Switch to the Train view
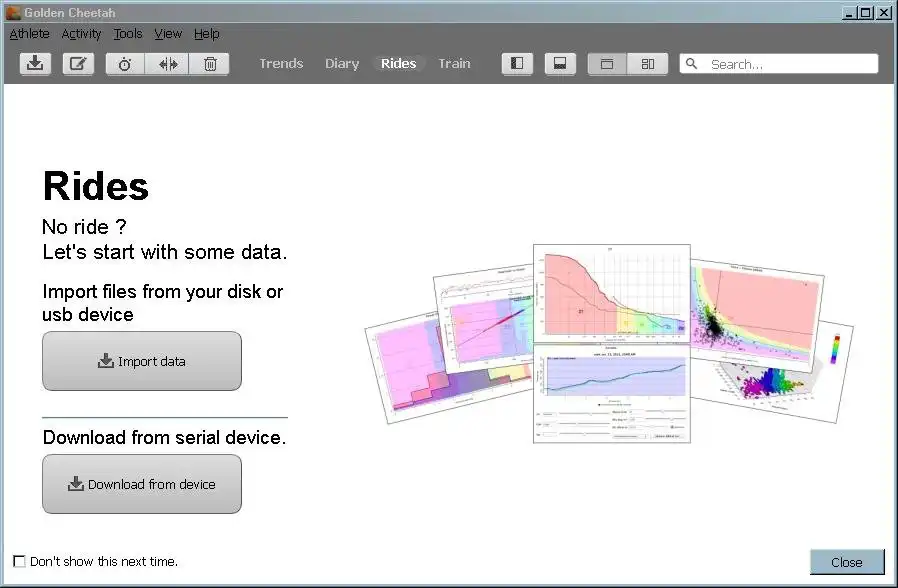 click(454, 64)
